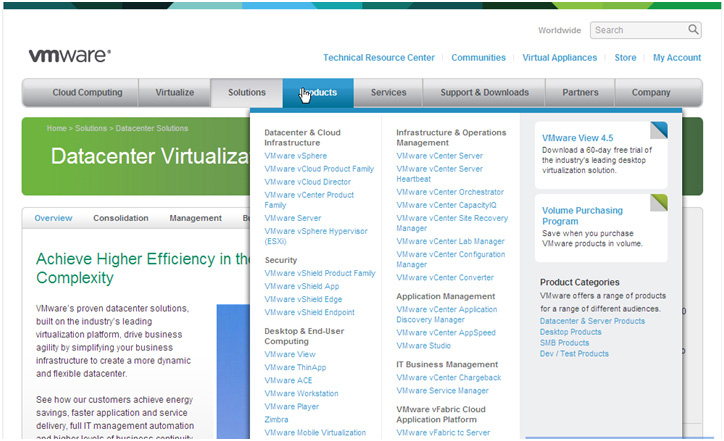Open the Solutions navigation tab
The height and width of the screenshot is (441, 724).
click(247, 93)
